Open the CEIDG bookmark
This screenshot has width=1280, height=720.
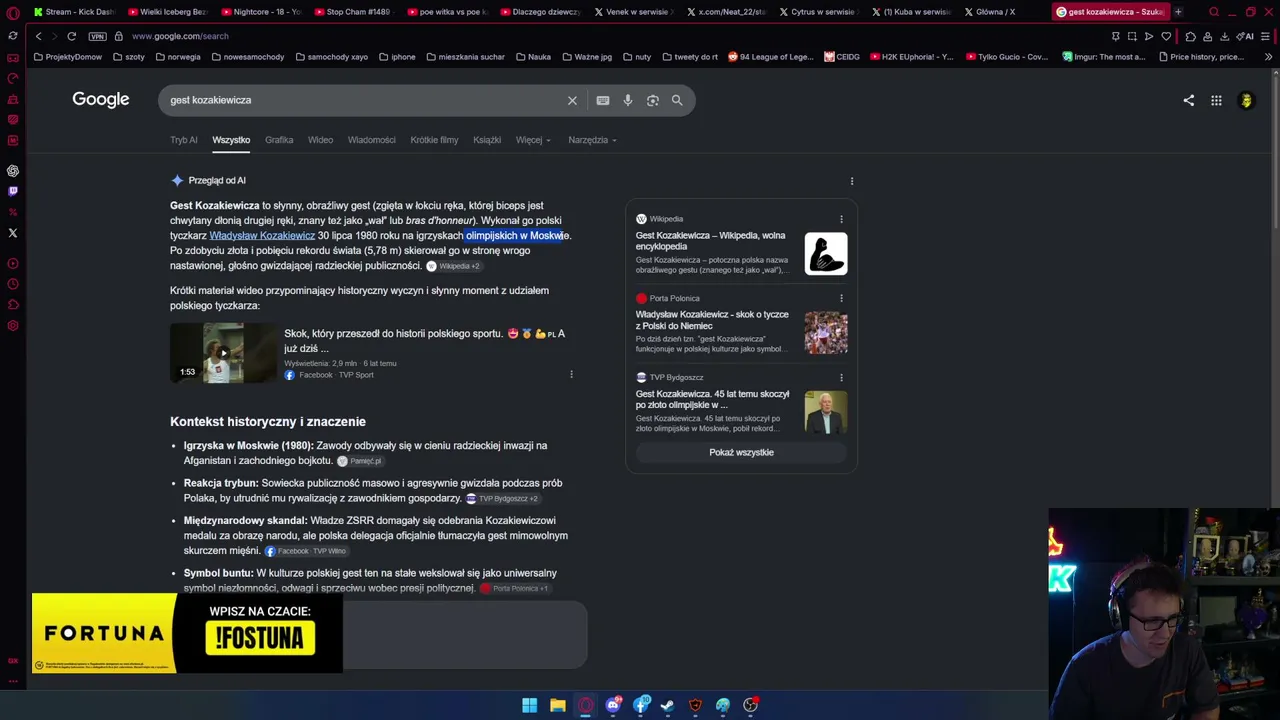pyautogui.click(x=842, y=57)
